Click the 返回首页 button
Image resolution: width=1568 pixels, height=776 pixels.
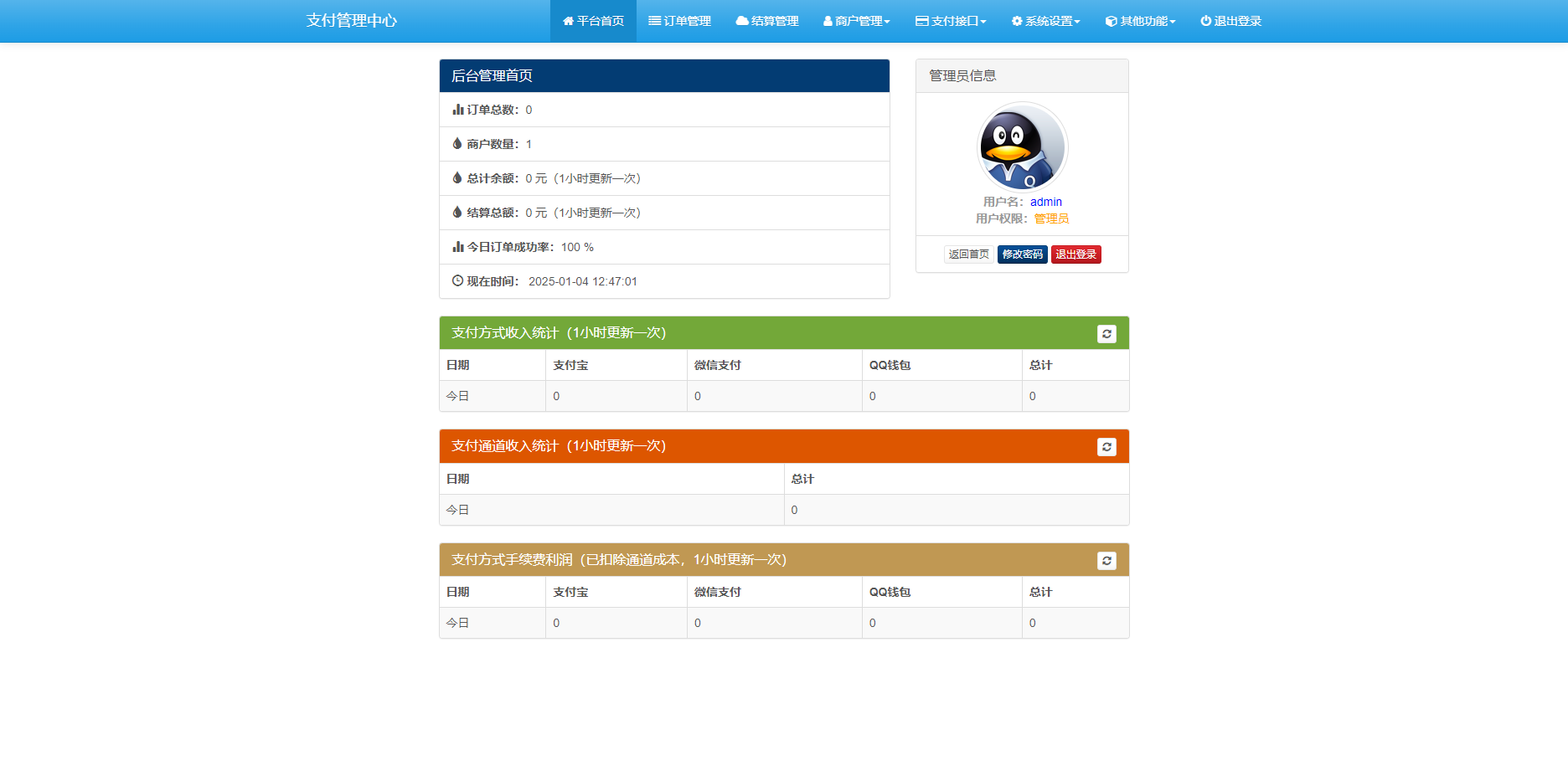click(968, 254)
